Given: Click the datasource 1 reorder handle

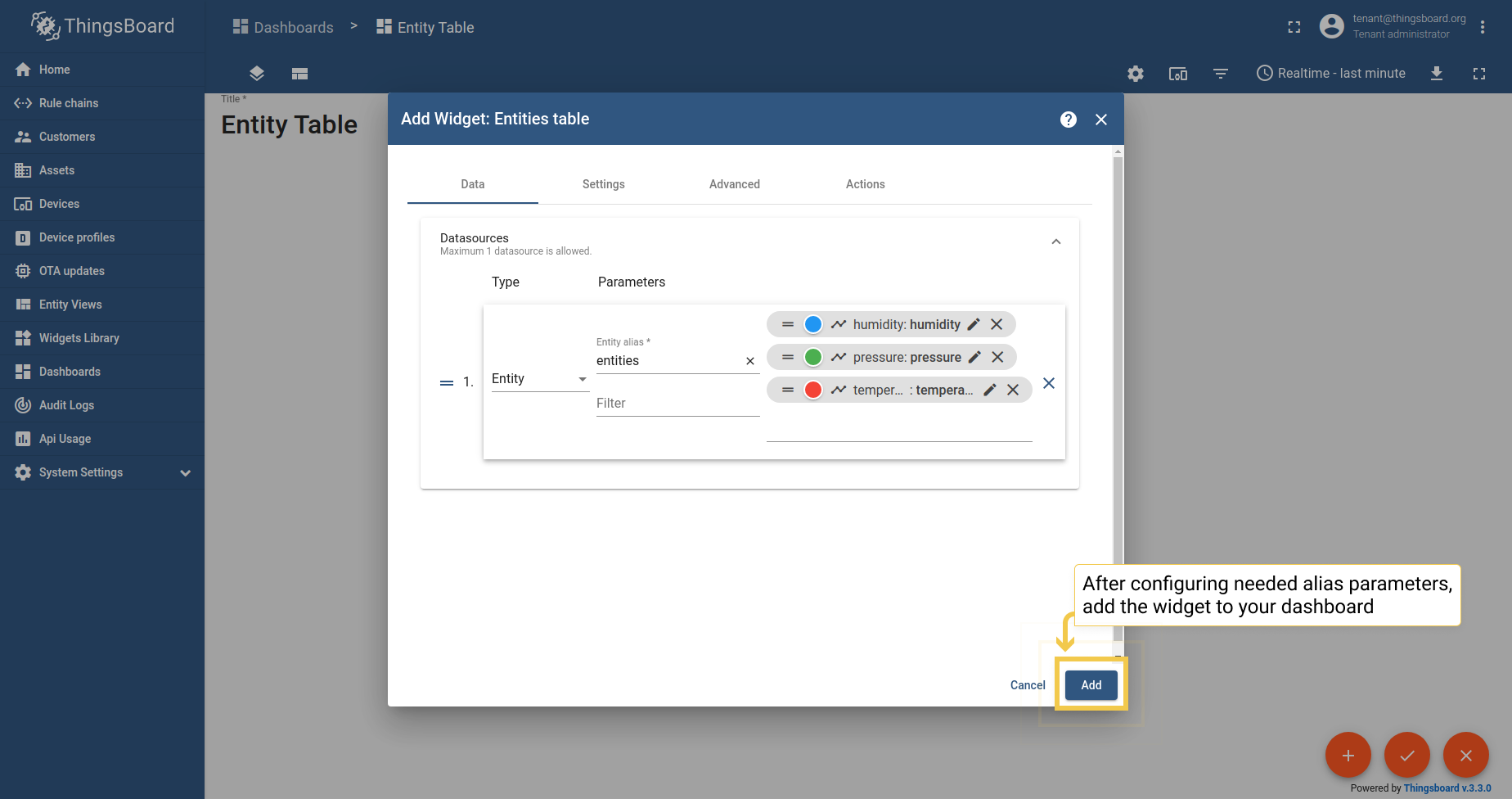Looking at the screenshot, I should pos(447,382).
